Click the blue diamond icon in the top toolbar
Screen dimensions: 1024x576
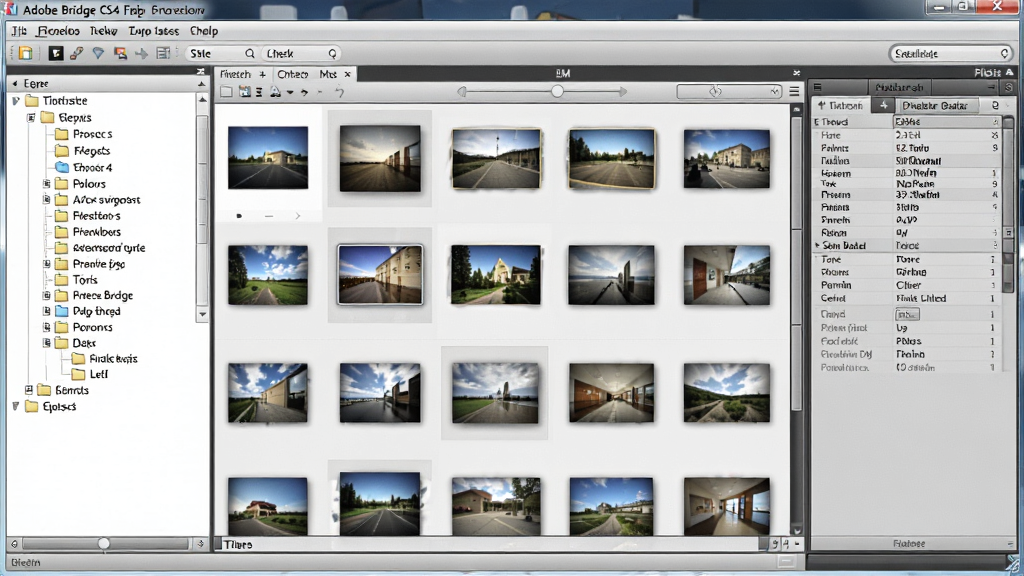click(98, 54)
